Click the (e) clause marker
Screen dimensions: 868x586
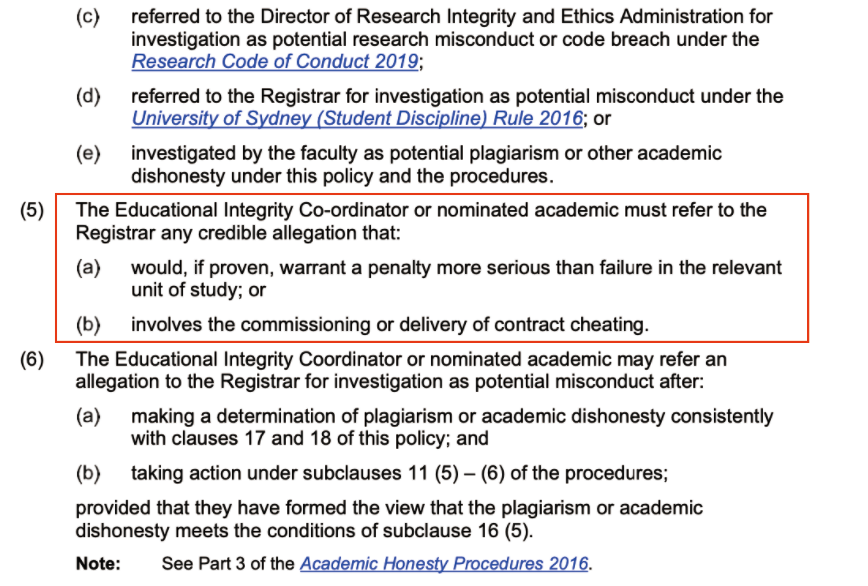[88, 154]
